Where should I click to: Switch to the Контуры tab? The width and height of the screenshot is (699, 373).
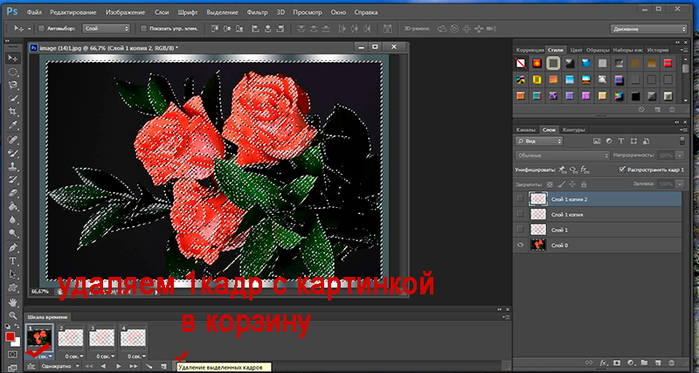click(573, 130)
